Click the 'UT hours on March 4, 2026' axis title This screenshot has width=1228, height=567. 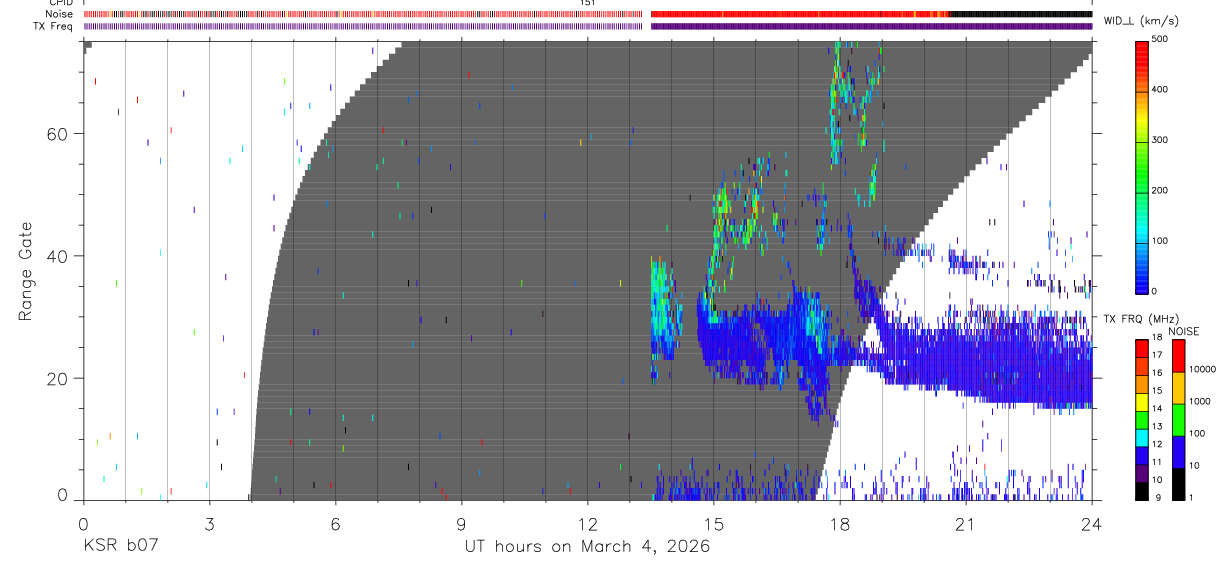[x=587, y=547]
